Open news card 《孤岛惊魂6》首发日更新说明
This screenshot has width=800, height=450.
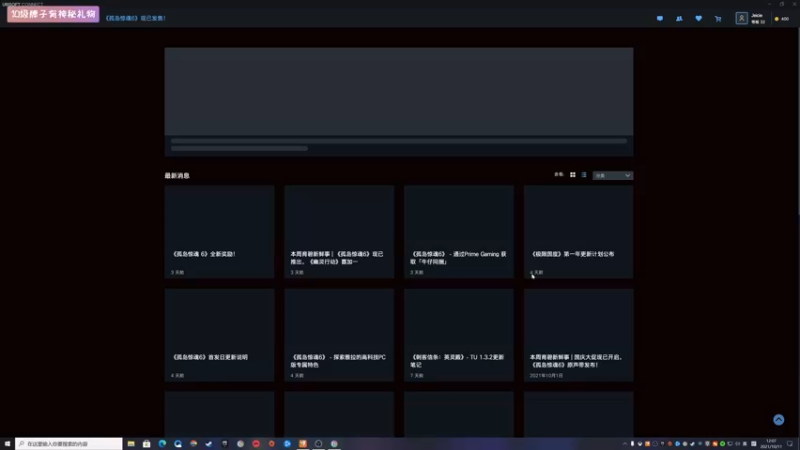pos(219,335)
